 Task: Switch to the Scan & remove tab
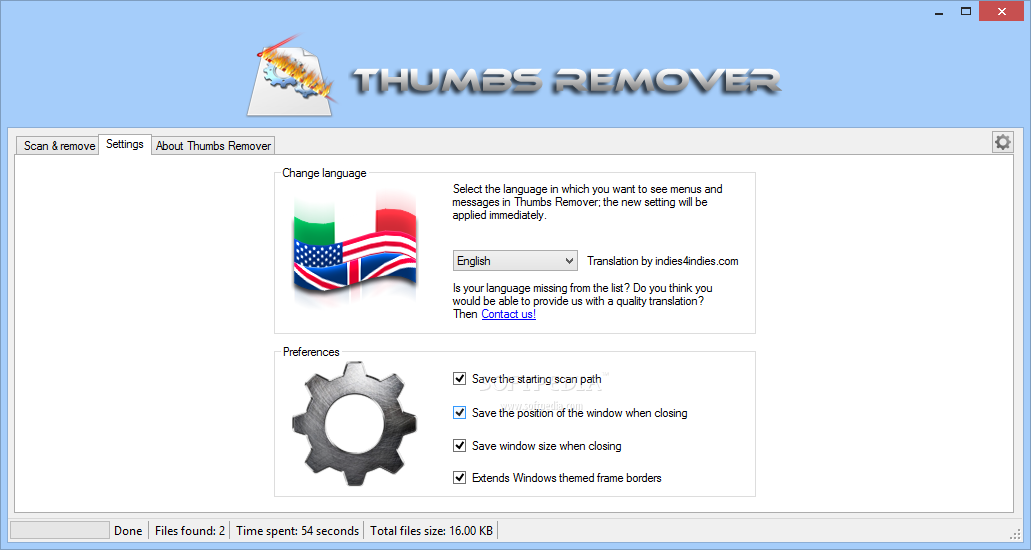[x=59, y=145]
